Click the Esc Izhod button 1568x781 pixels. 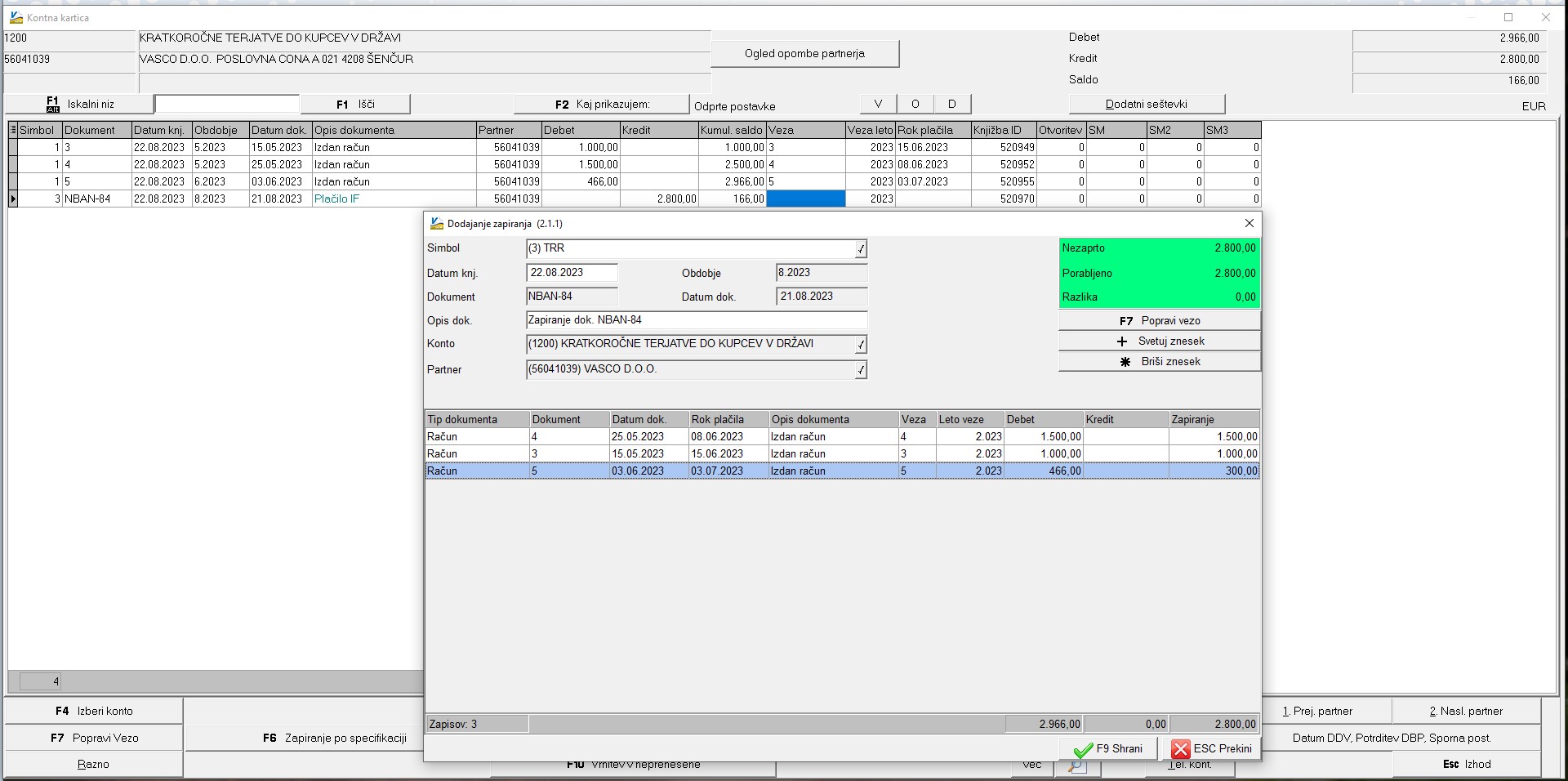1467,764
